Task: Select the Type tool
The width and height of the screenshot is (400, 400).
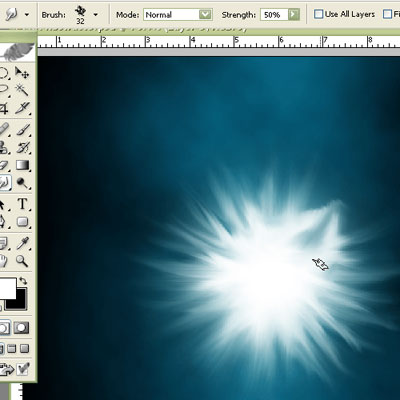Action: click(x=22, y=204)
